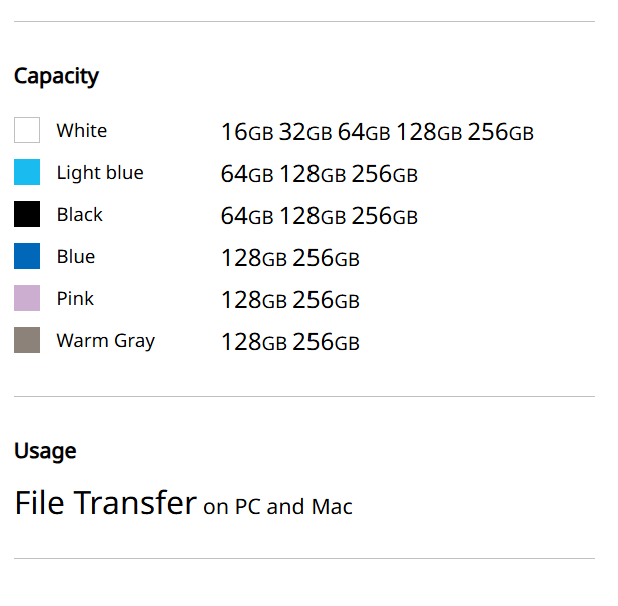Image resolution: width=618 pixels, height=606 pixels.
Task: Select 256GB capacity in the Warm Gray row
Action: (326, 342)
